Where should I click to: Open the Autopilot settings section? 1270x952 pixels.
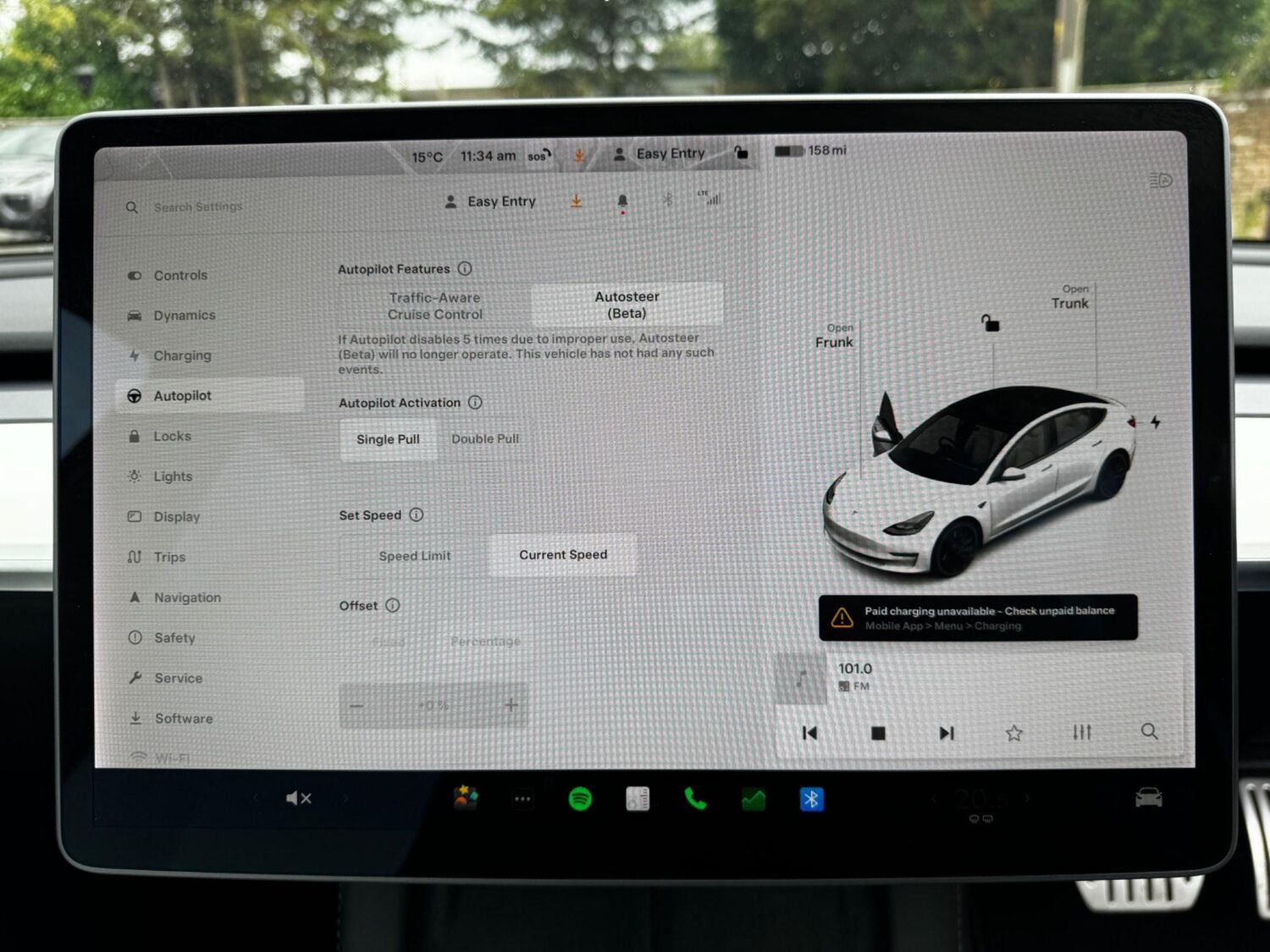(209, 395)
